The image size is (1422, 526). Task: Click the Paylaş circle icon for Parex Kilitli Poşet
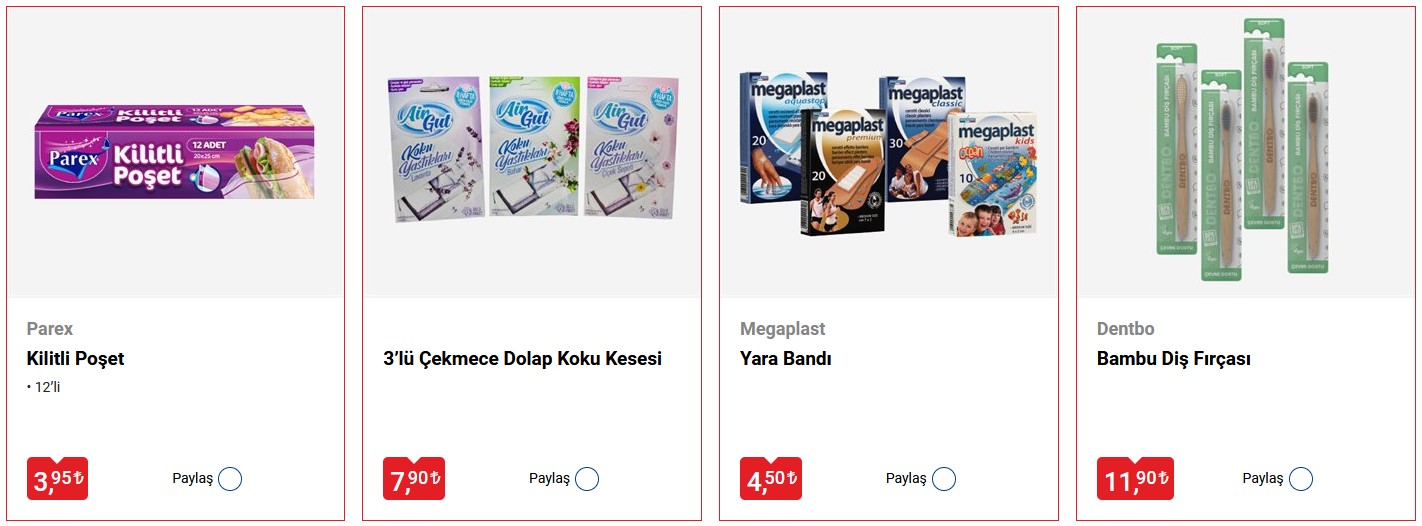(230, 479)
